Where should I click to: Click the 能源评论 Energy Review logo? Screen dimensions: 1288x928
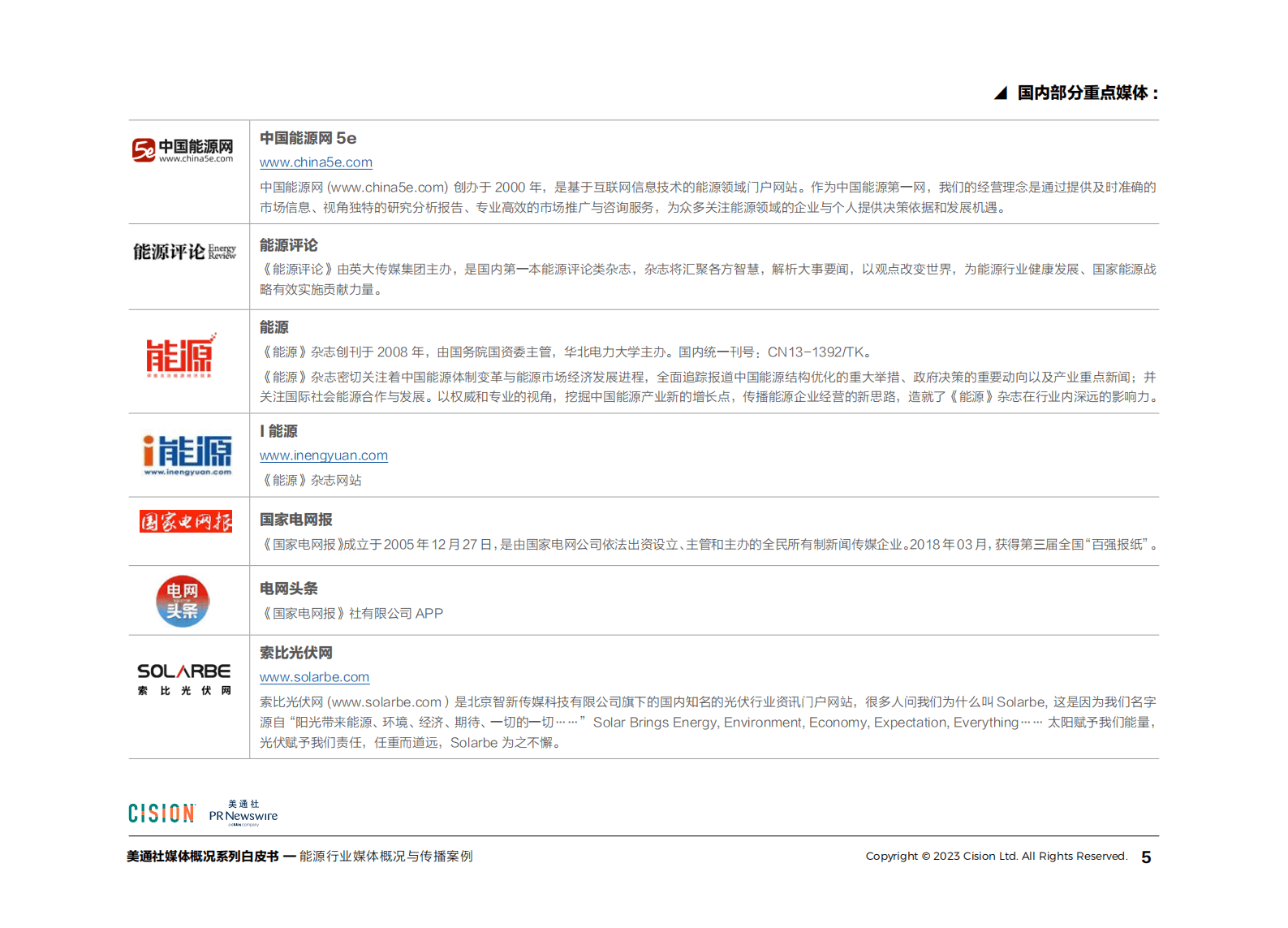185,252
